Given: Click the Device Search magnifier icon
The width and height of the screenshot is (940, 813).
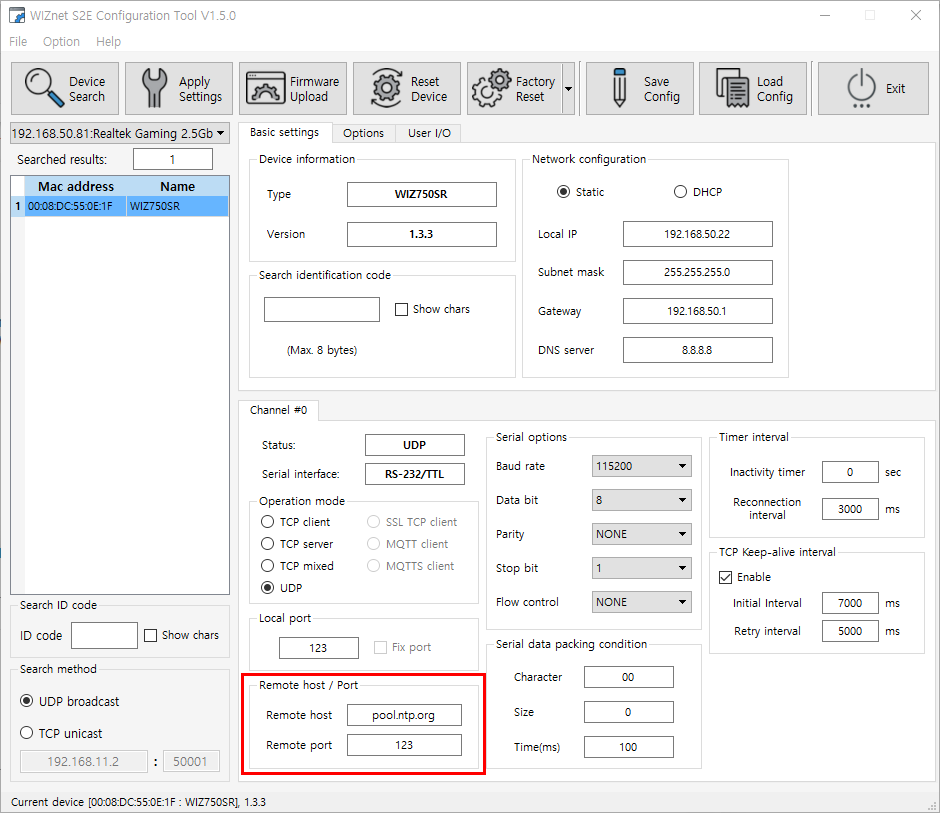Looking at the screenshot, I should click(x=44, y=88).
